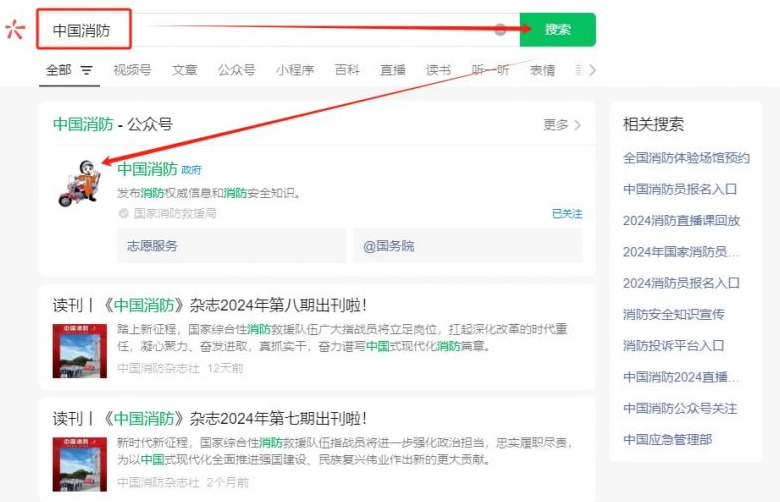
Task: Open related search 中国消防公众号关注
Action: [x=680, y=408]
